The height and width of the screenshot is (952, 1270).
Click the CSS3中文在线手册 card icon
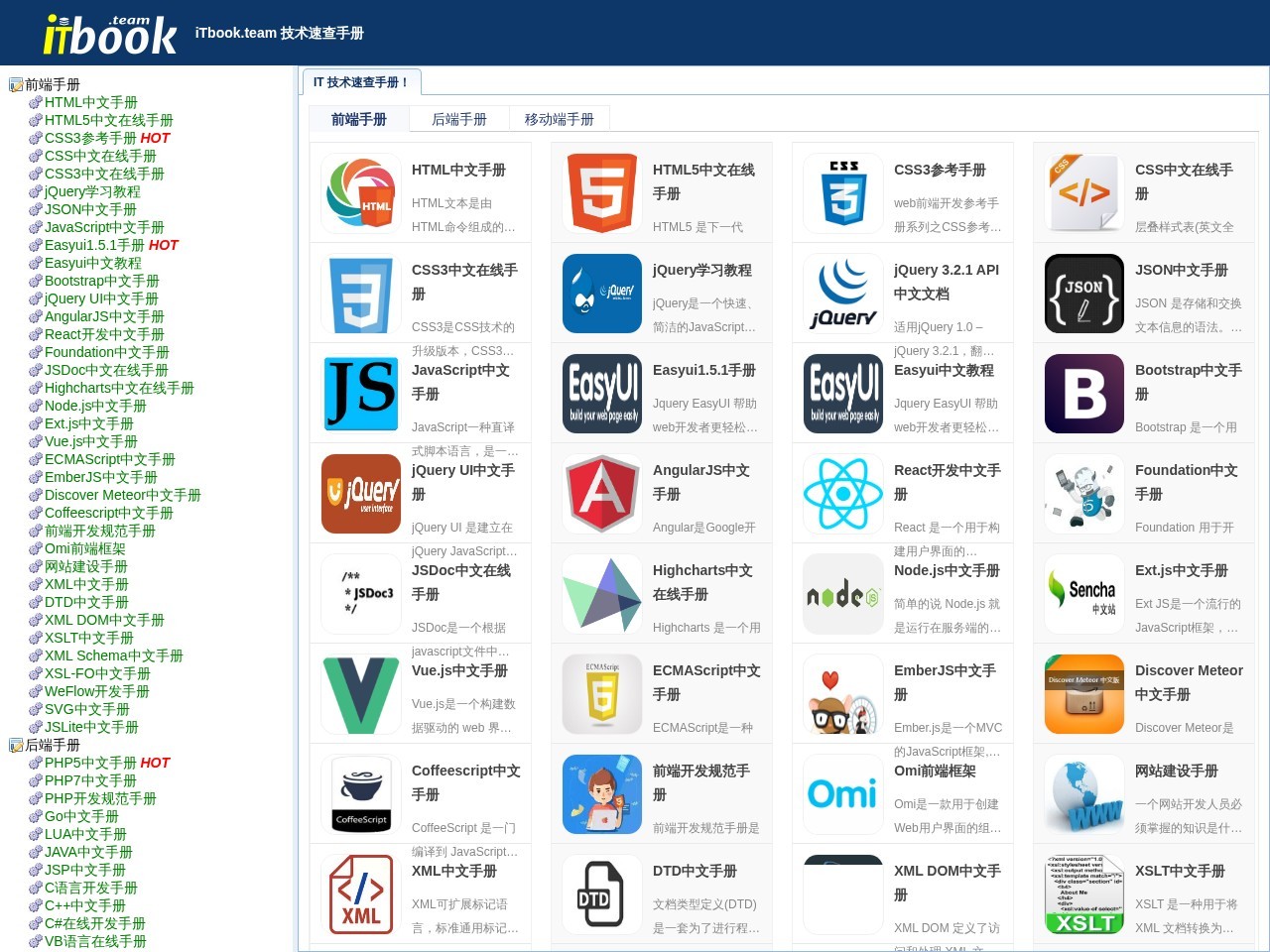(361, 294)
